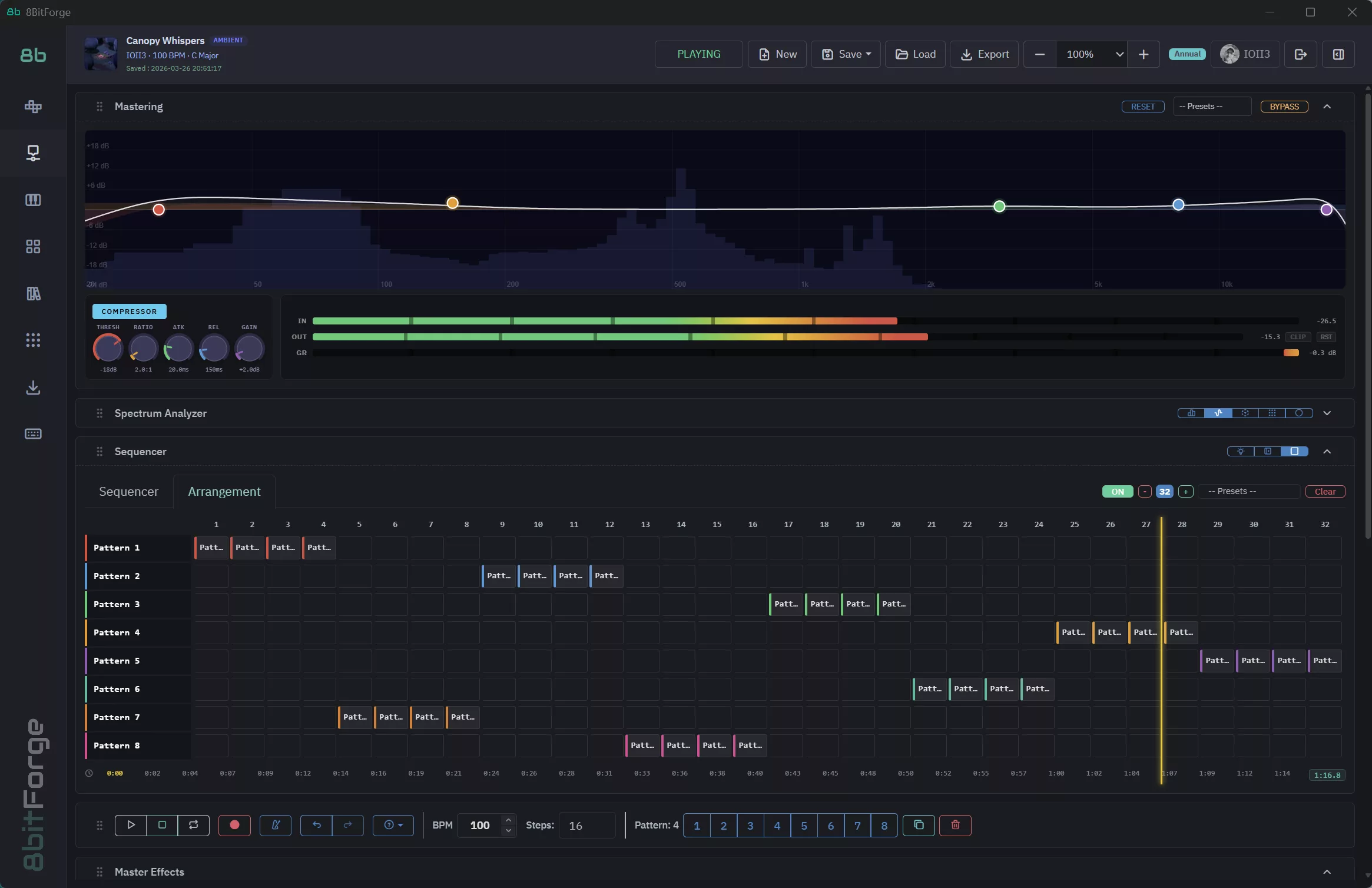Switch to the Arrangement tab
1372x888 pixels.
pos(224,491)
